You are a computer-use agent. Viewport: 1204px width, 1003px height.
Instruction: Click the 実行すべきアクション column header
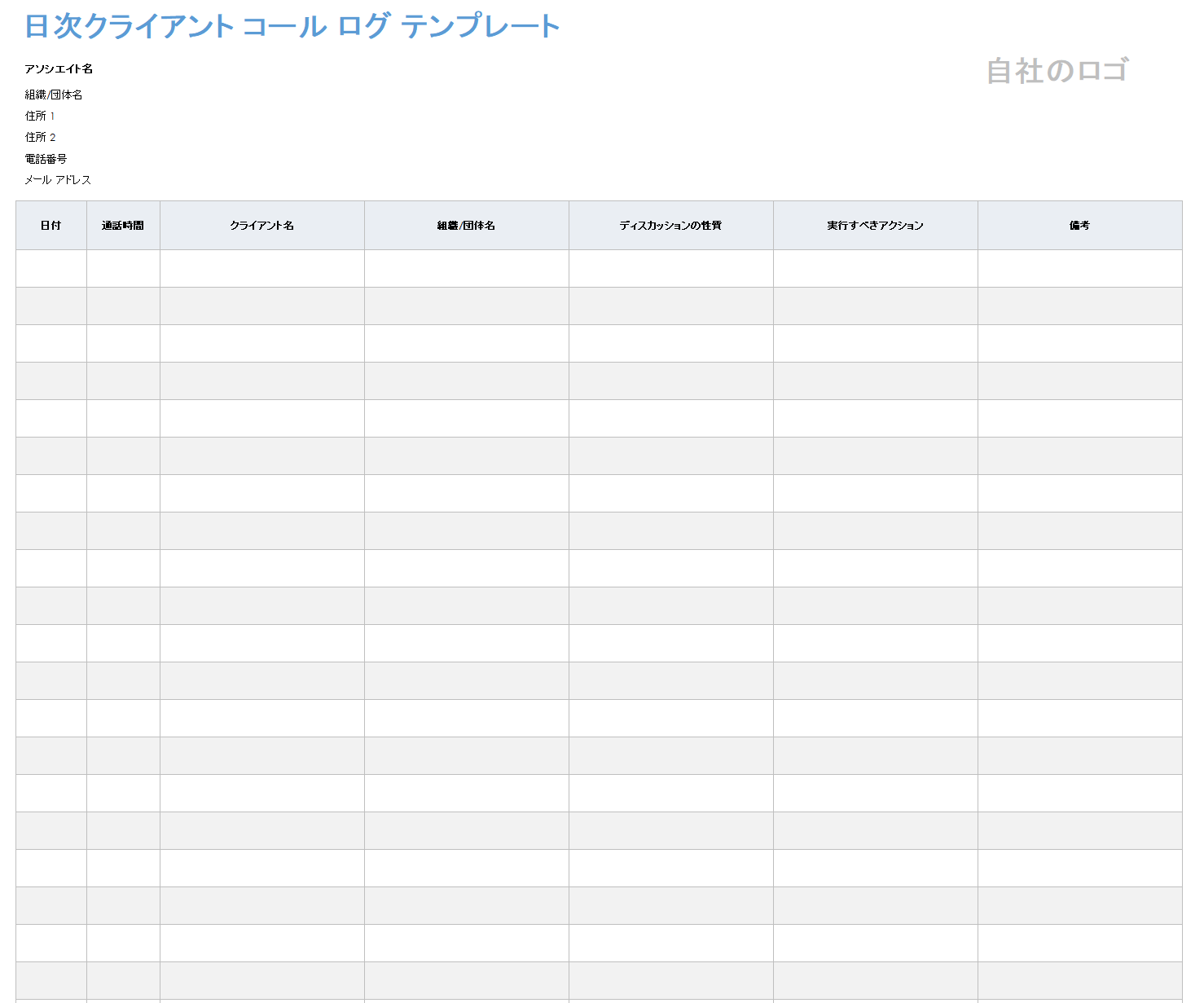click(x=876, y=226)
